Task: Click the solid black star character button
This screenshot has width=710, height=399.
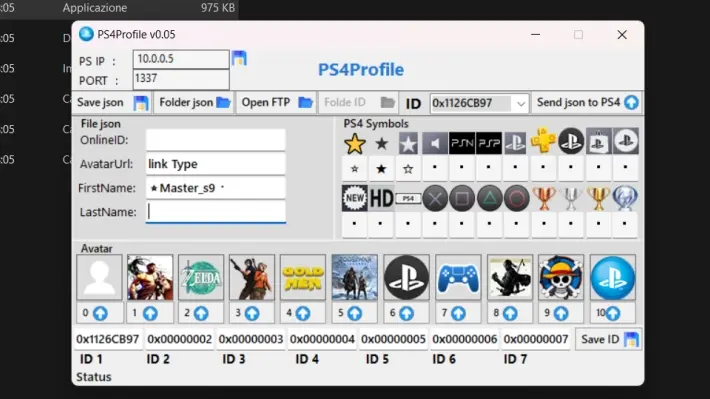Action: (381, 169)
